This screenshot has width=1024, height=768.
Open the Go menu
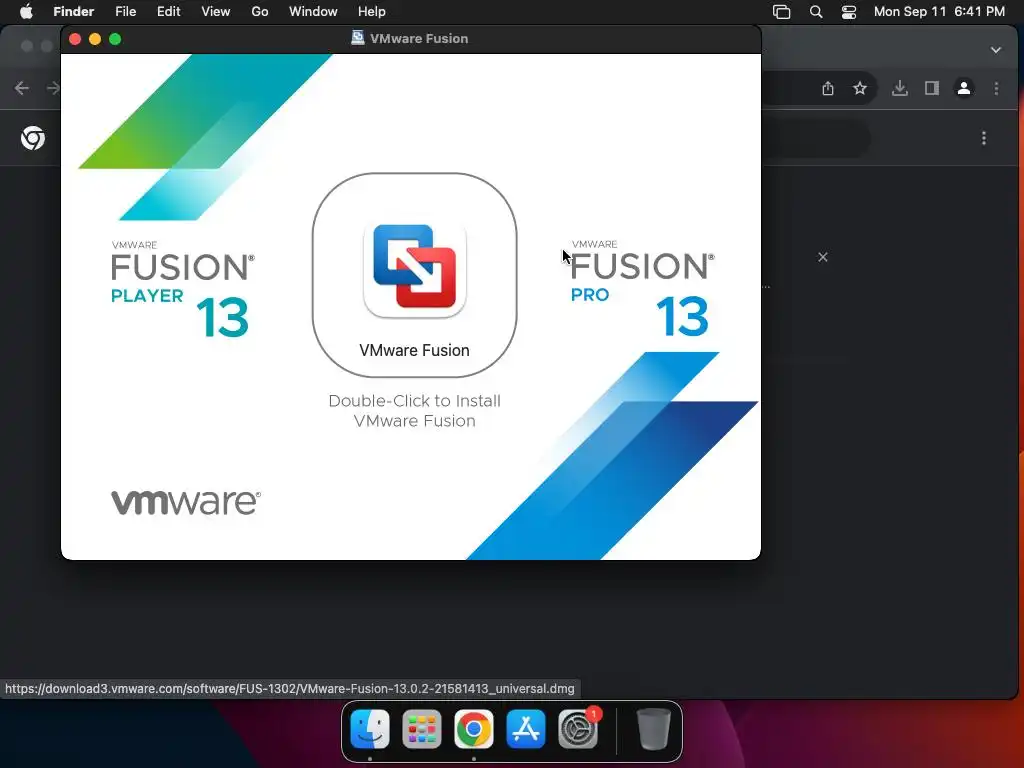tap(260, 12)
